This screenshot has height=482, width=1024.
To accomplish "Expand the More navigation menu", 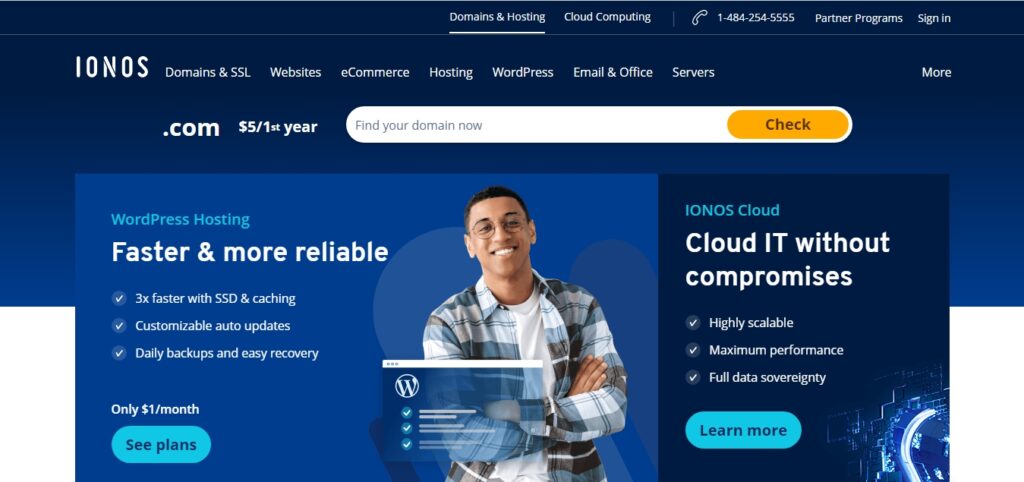I will (x=936, y=72).
